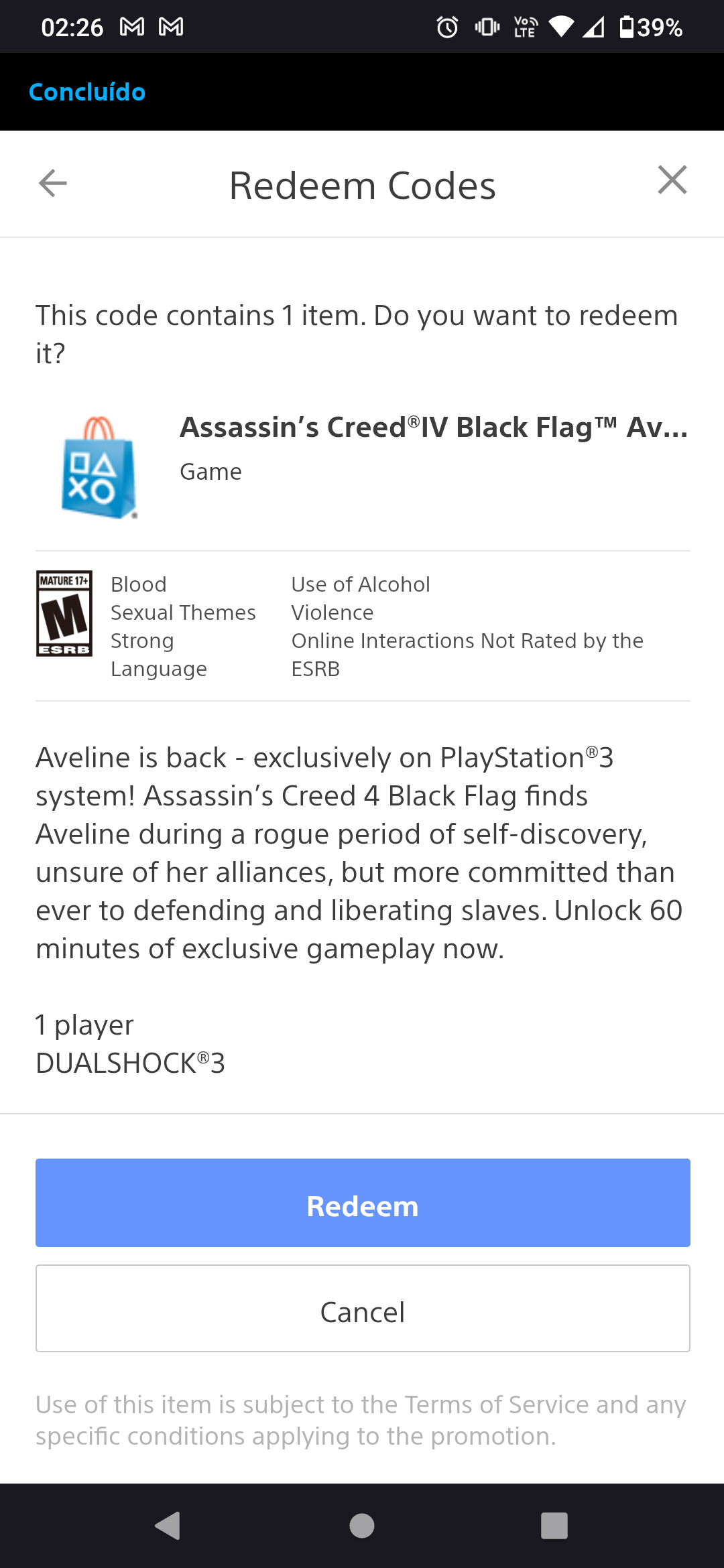Tap the vibrate mode status icon
Image resolution: width=724 pixels, height=1568 pixels.
click(x=487, y=27)
